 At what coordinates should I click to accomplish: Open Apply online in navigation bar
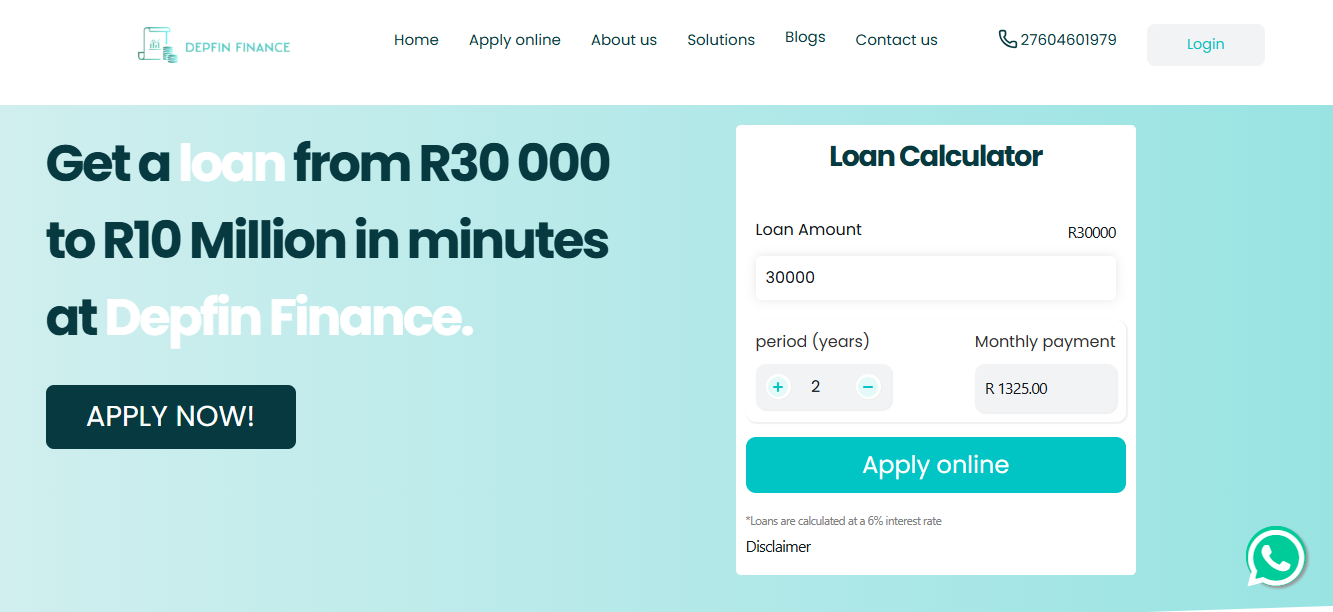[515, 40]
